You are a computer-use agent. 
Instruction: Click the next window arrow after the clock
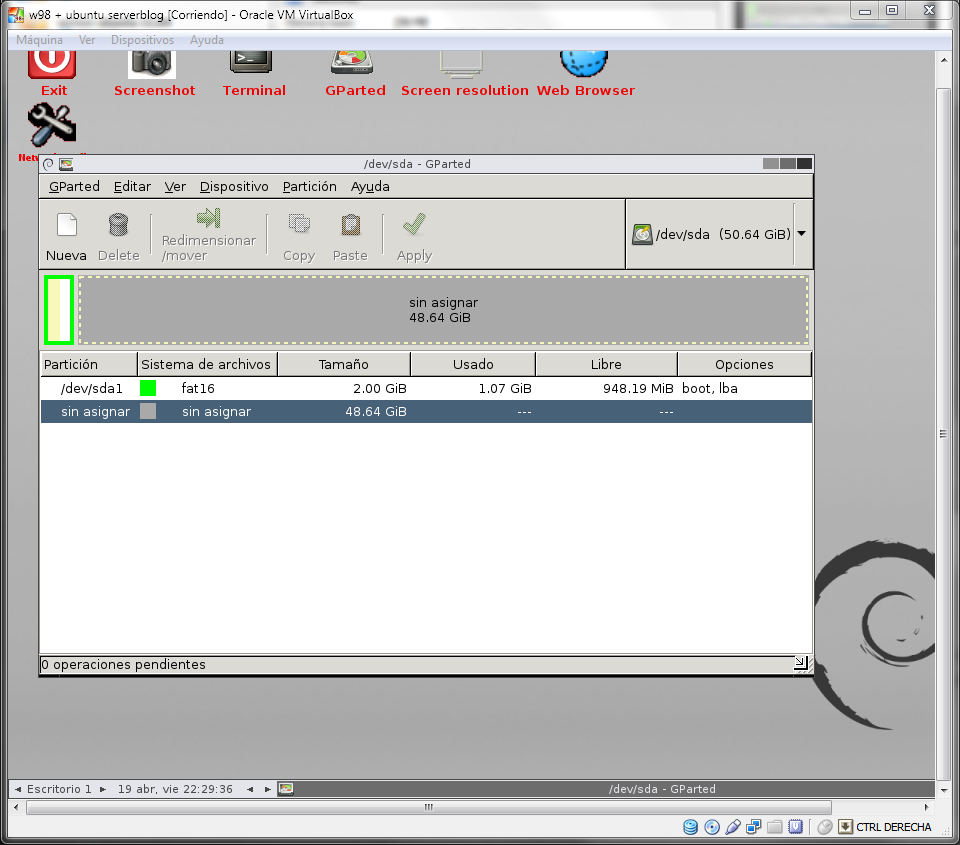coord(268,789)
